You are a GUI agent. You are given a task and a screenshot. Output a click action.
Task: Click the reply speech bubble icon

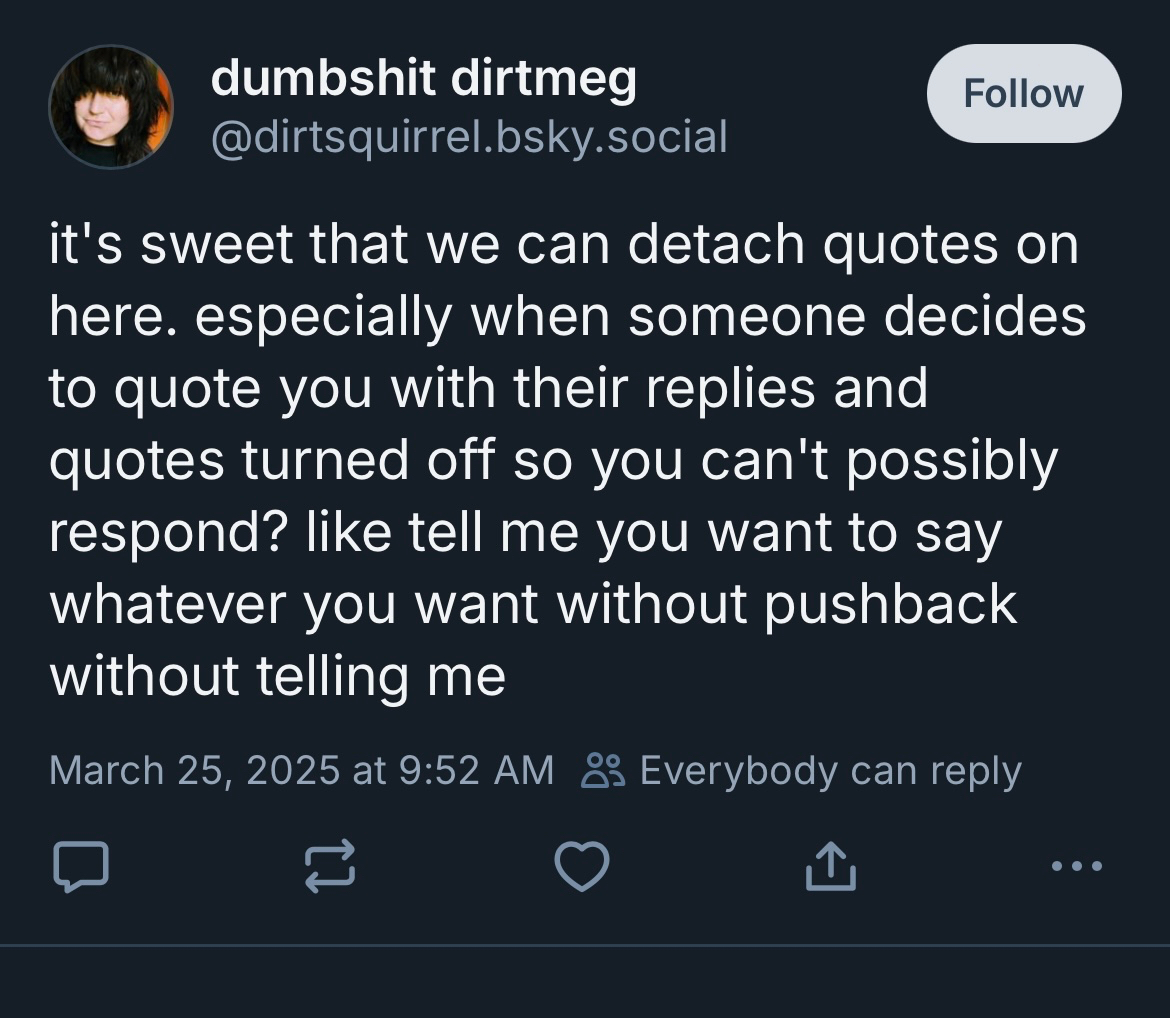pyautogui.click(x=81, y=866)
